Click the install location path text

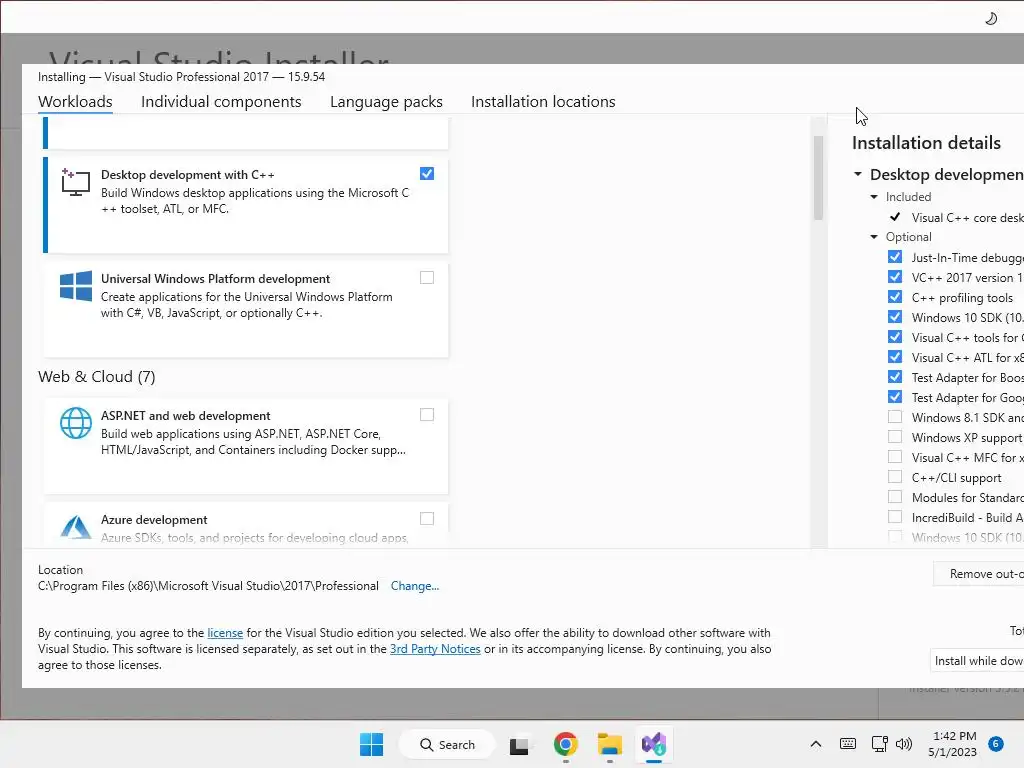coord(208,586)
